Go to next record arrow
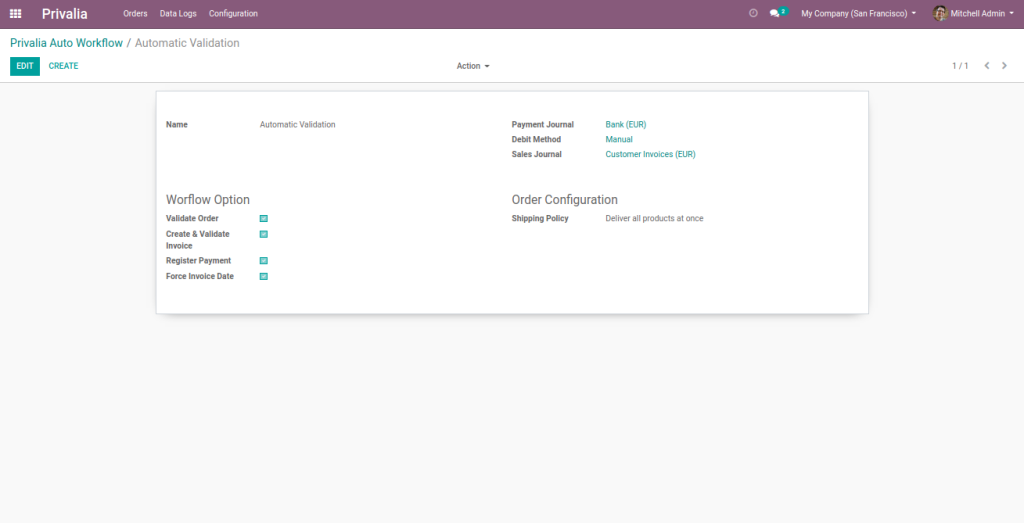Viewport: 1024px width, 523px height. tap(1004, 66)
